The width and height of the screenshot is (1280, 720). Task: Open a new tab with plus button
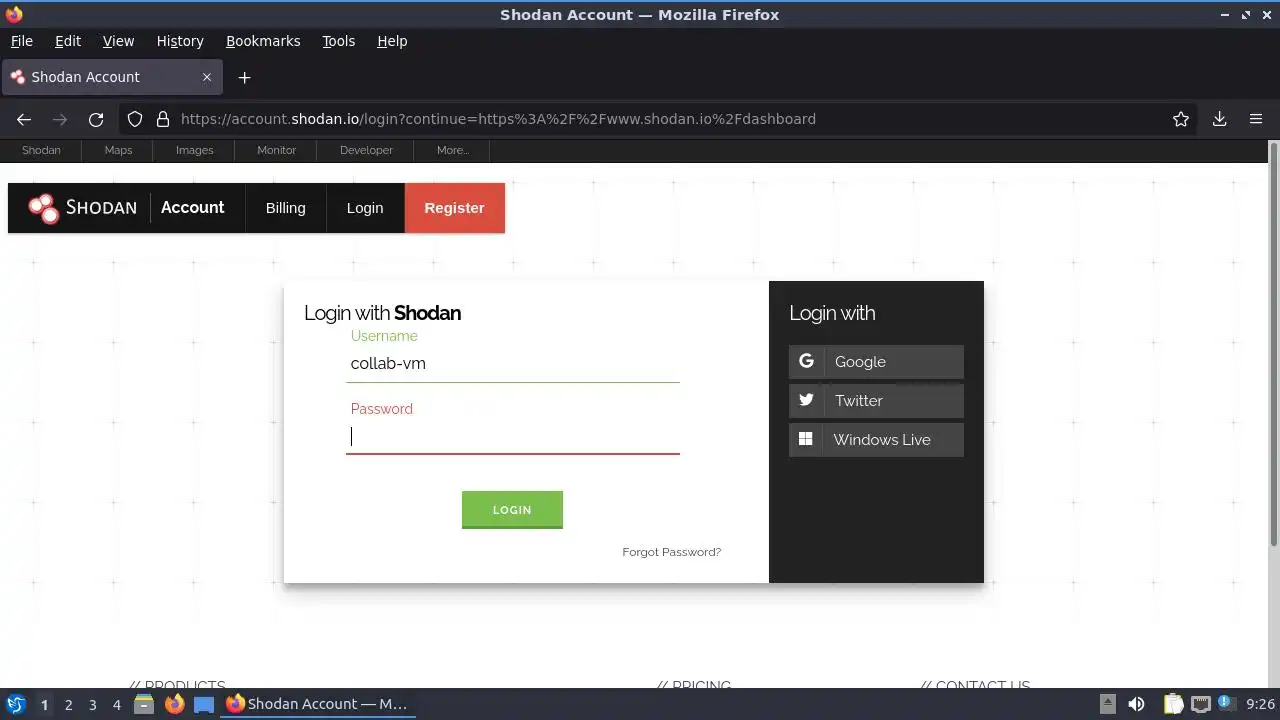tap(244, 77)
